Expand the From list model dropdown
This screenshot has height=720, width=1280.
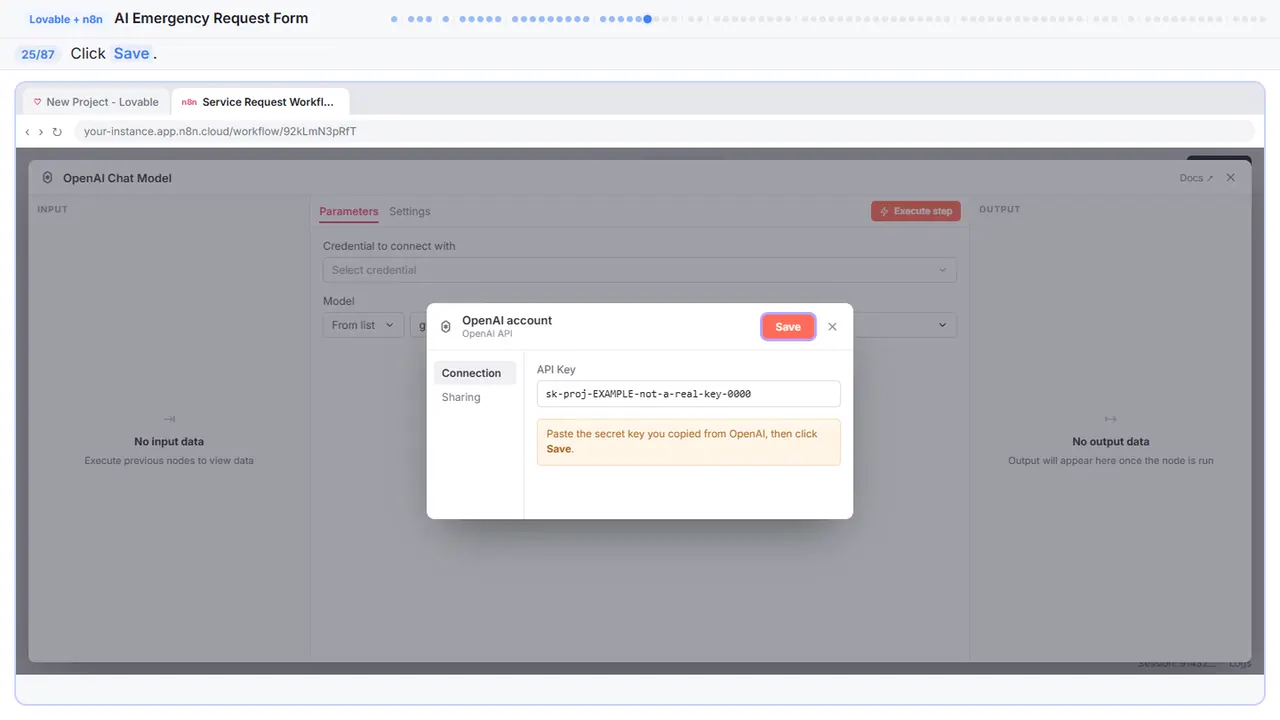click(x=363, y=325)
